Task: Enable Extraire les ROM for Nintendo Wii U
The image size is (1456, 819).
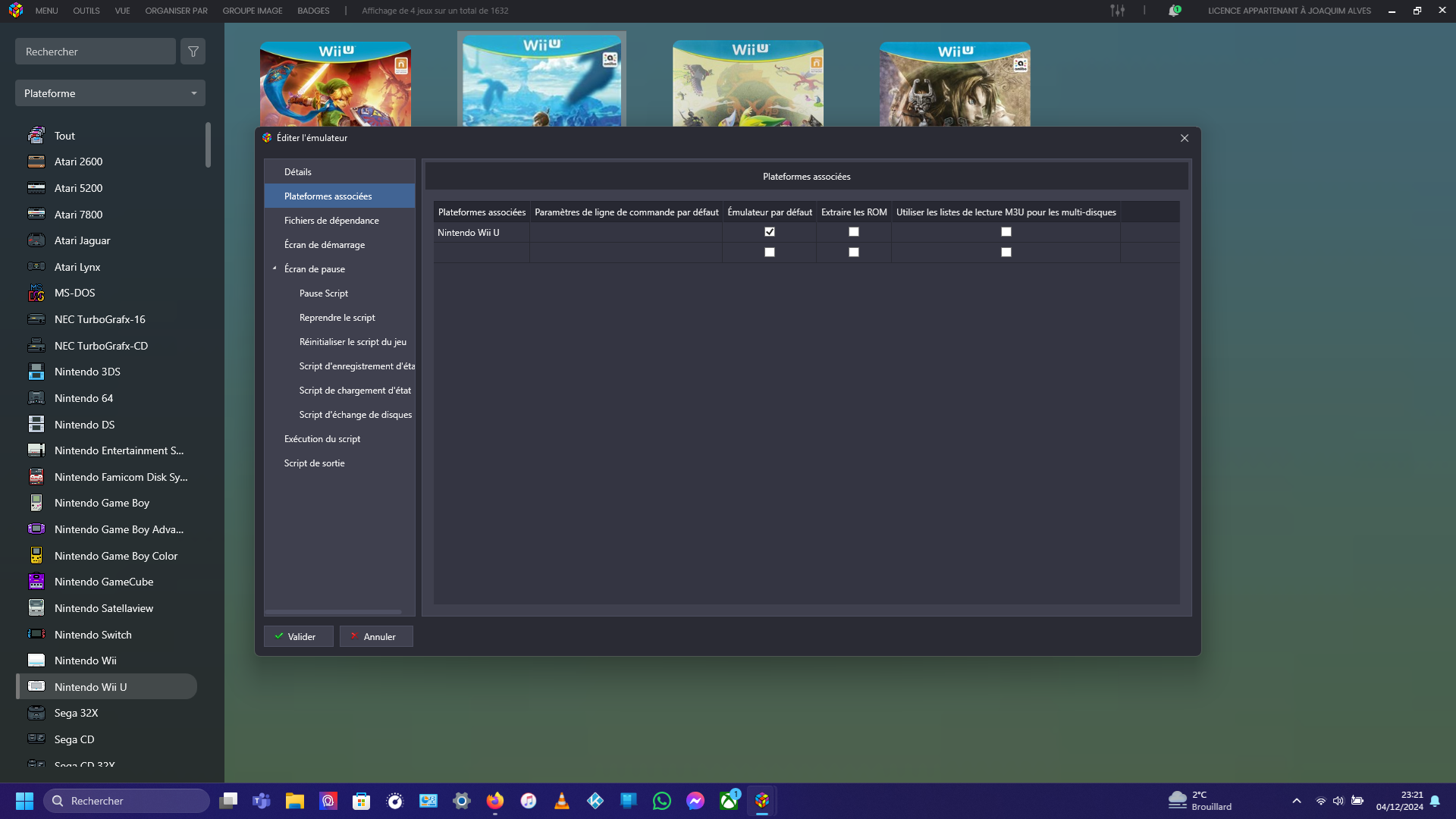Action: click(x=854, y=232)
